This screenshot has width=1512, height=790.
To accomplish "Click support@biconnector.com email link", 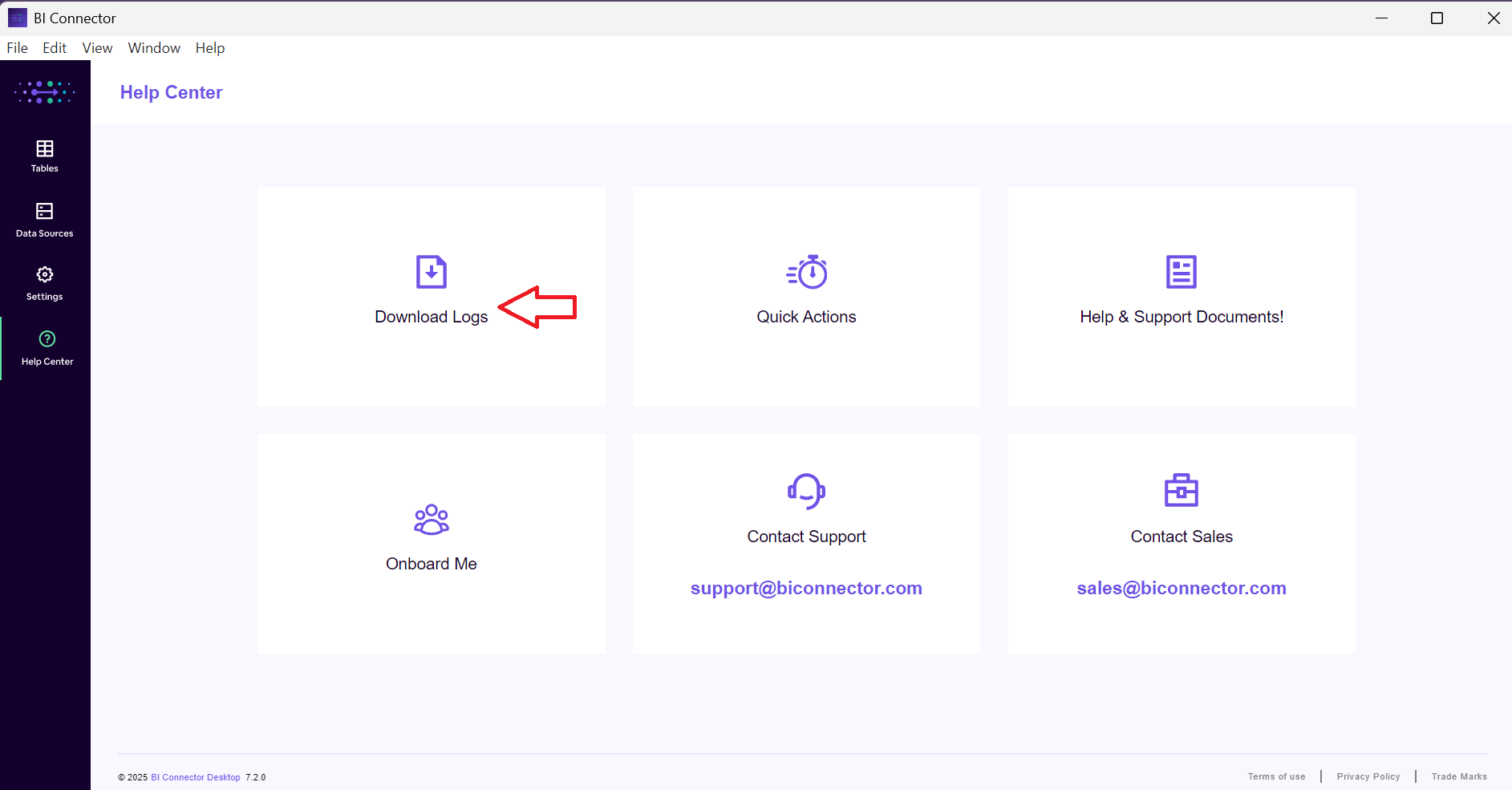I will coord(806,589).
